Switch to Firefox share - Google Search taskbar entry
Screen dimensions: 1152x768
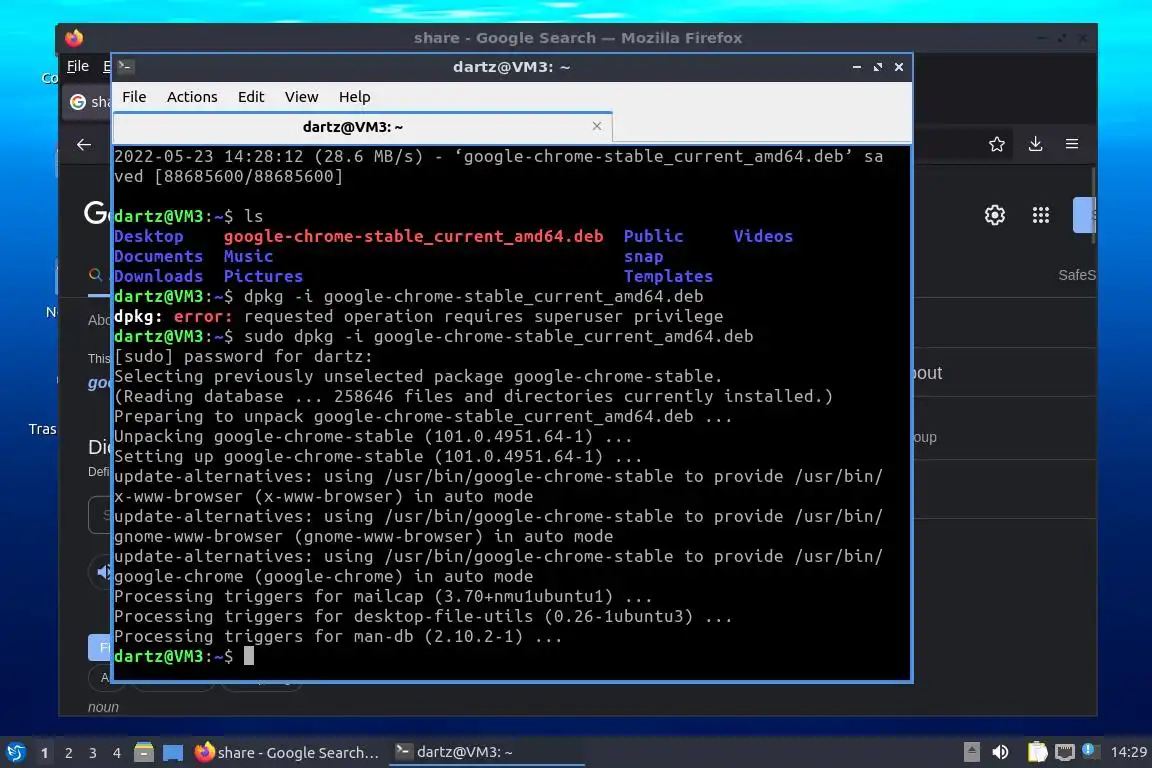coord(287,752)
